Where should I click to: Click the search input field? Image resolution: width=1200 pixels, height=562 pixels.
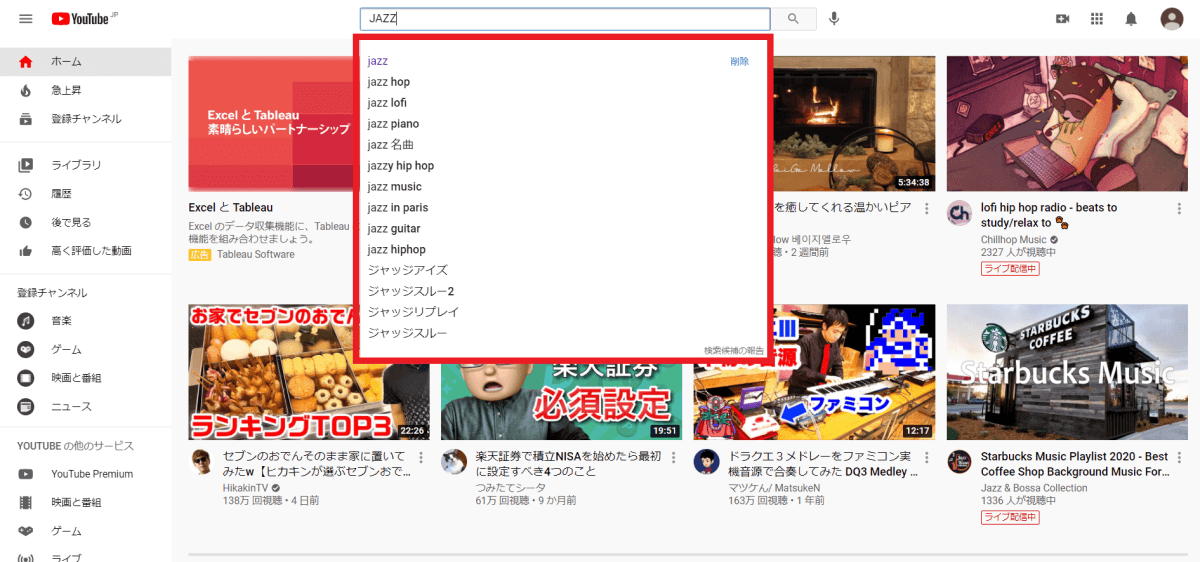(565, 19)
